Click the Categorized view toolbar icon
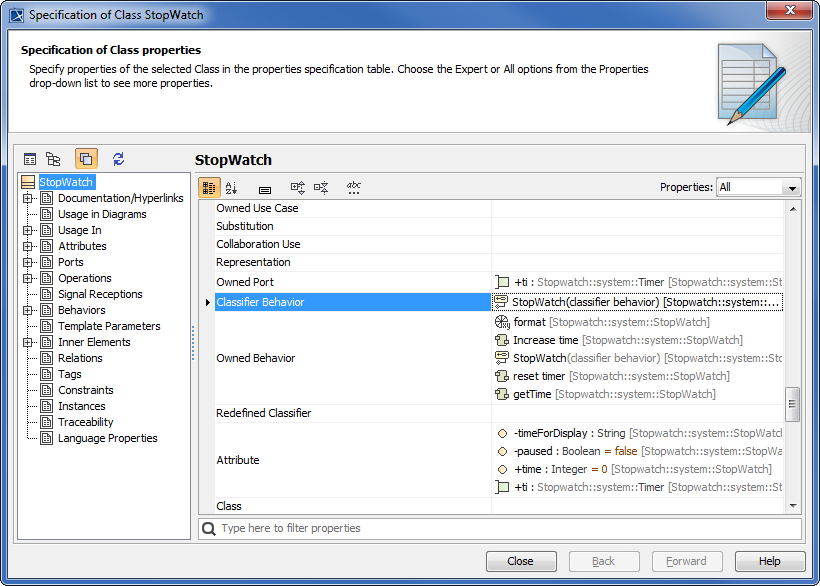 coord(209,188)
